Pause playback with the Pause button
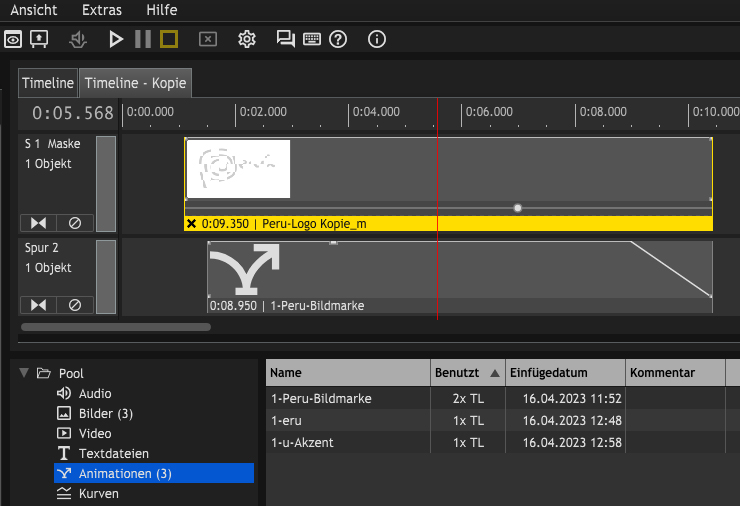 click(x=143, y=39)
